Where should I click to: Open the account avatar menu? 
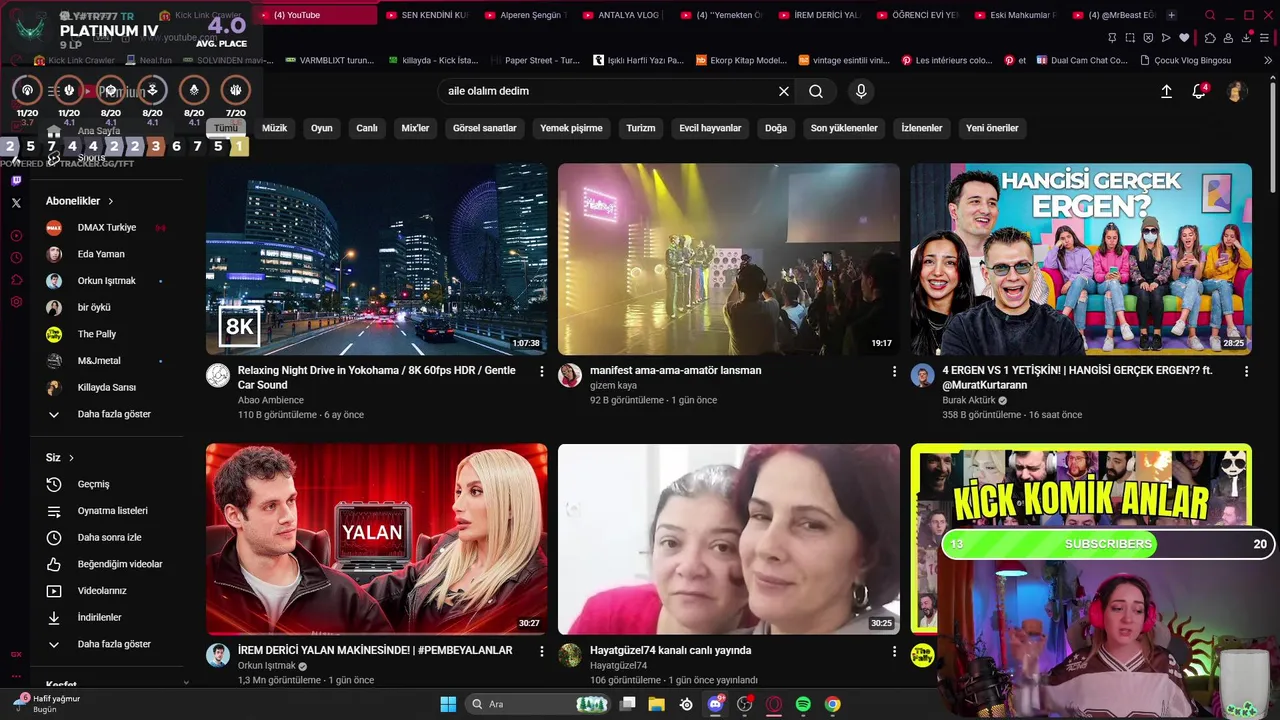(1237, 91)
